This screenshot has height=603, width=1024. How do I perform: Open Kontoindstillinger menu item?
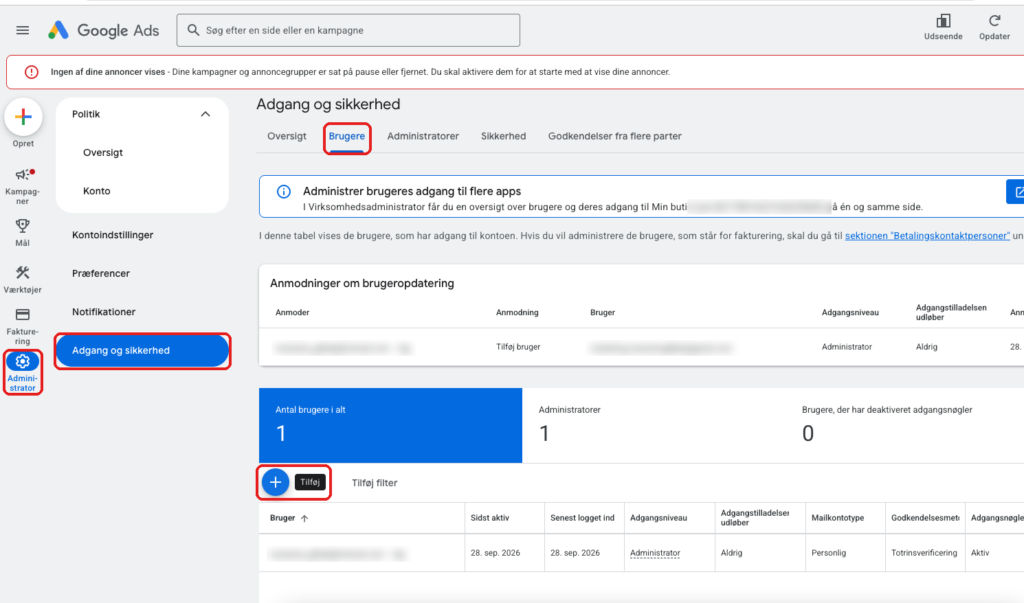tap(112, 235)
